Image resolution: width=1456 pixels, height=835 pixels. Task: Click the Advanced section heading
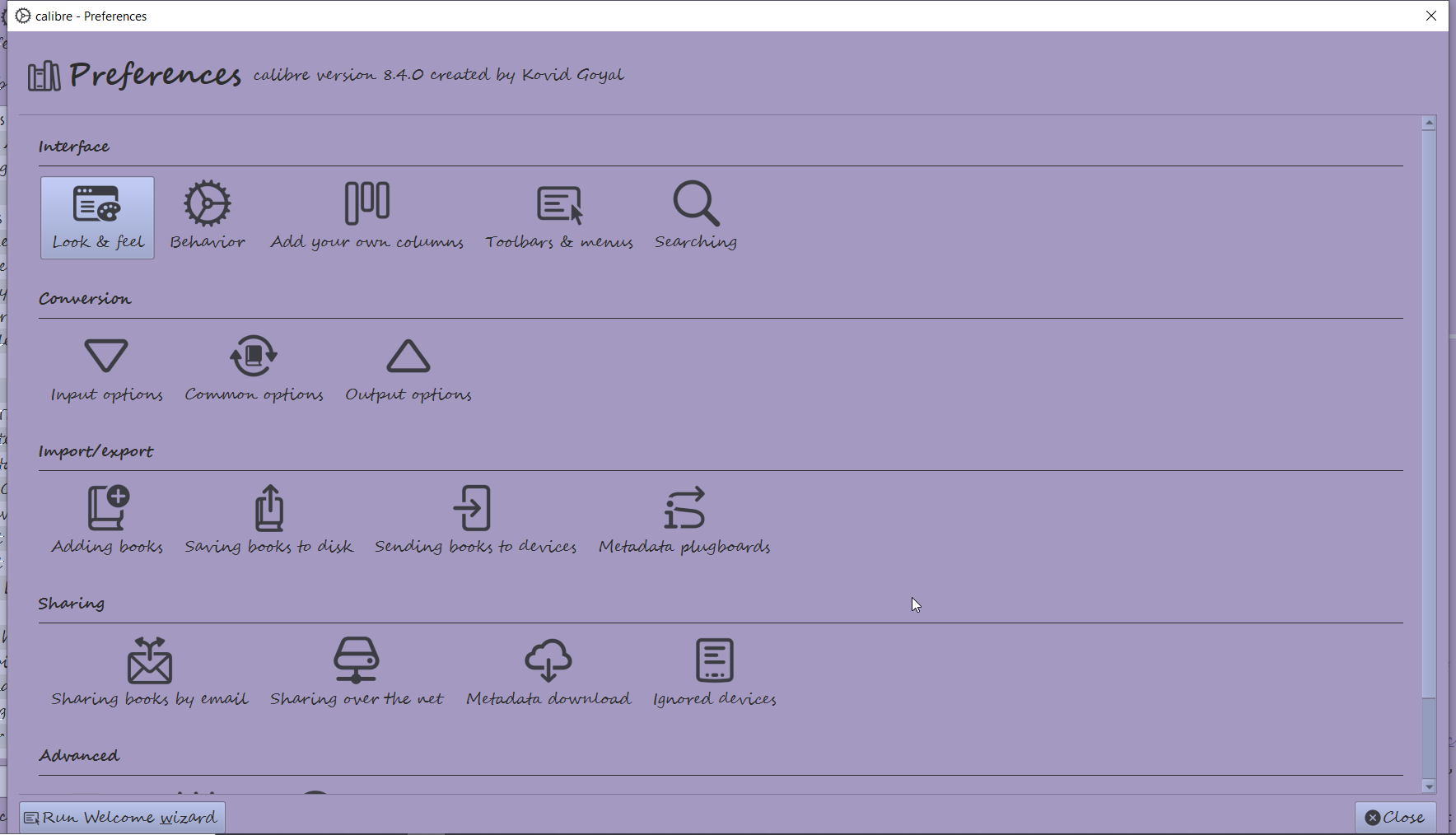[79, 756]
